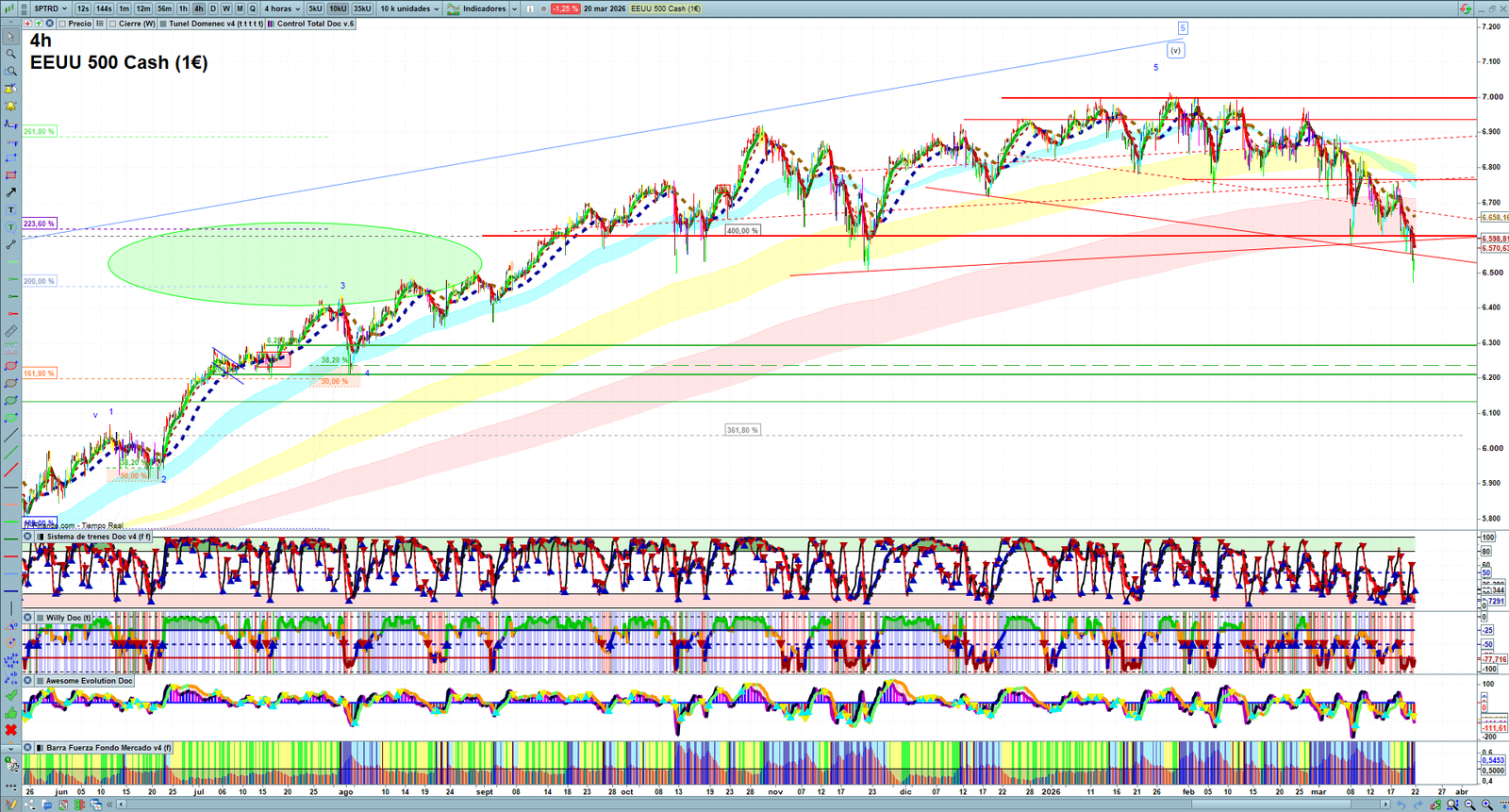The width and height of the screenshot is (1509, 812).
Task: Click the zoom-out magnifier at bottom right
Action: click(1470, 804)
